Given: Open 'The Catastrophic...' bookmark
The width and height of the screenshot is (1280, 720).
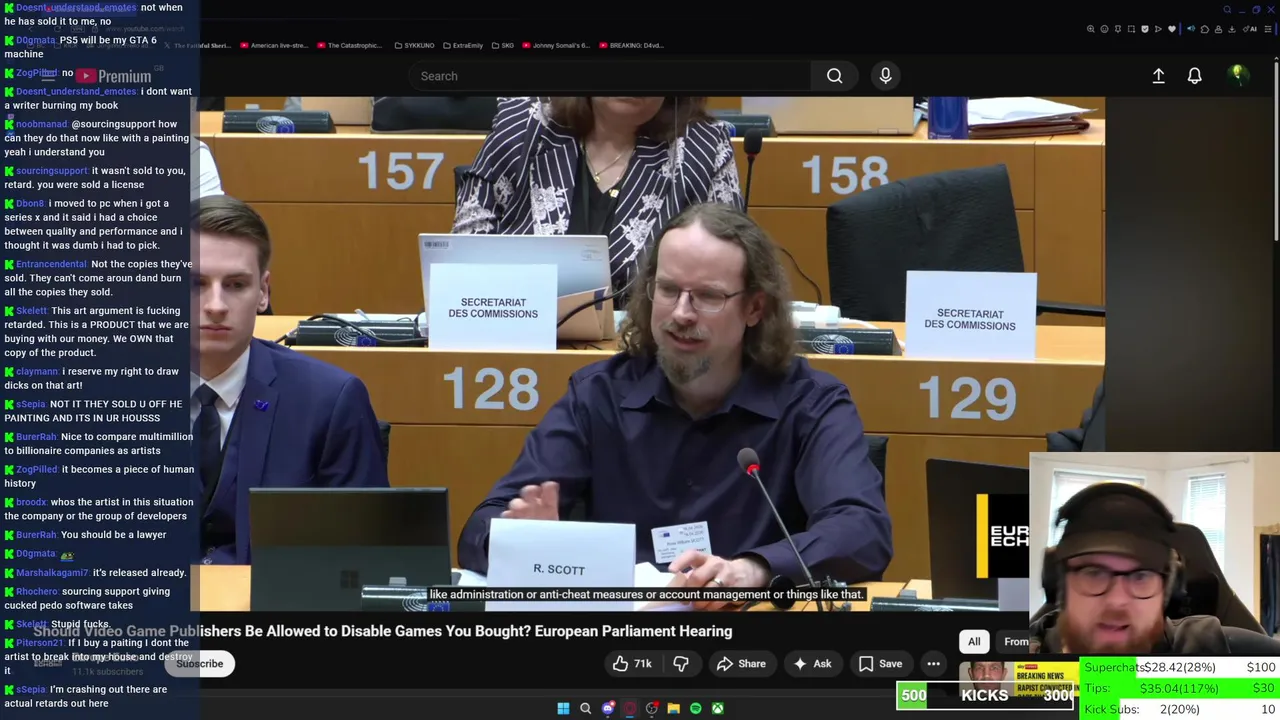Looking at the screenshot, I should click(x=348, y=45).
